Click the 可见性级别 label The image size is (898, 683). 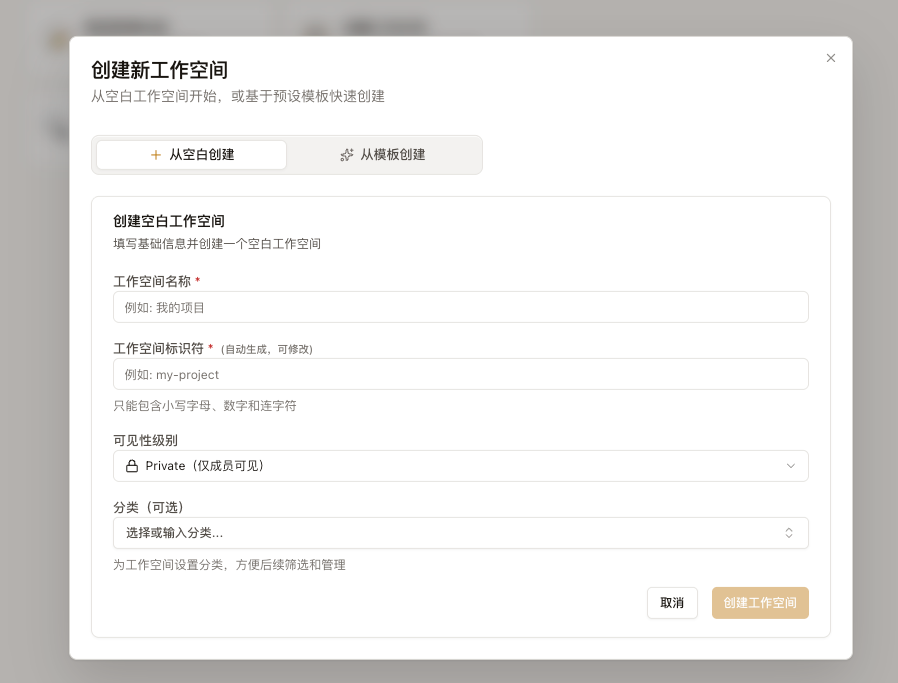click(145, 440)
